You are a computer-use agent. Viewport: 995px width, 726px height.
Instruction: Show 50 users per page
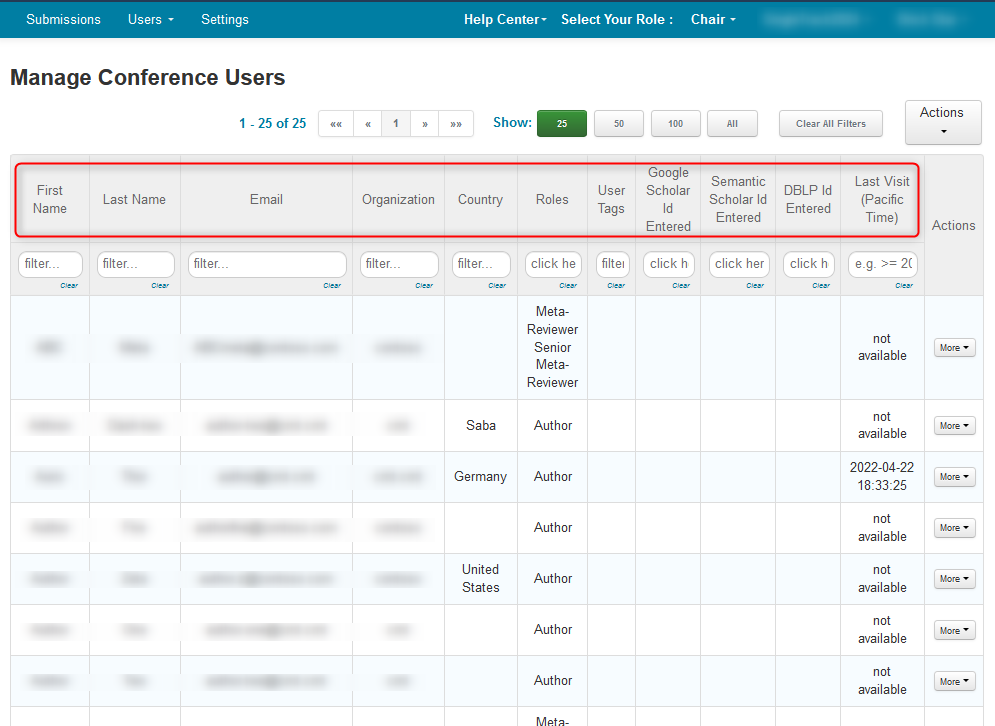[x=618, y=123]
